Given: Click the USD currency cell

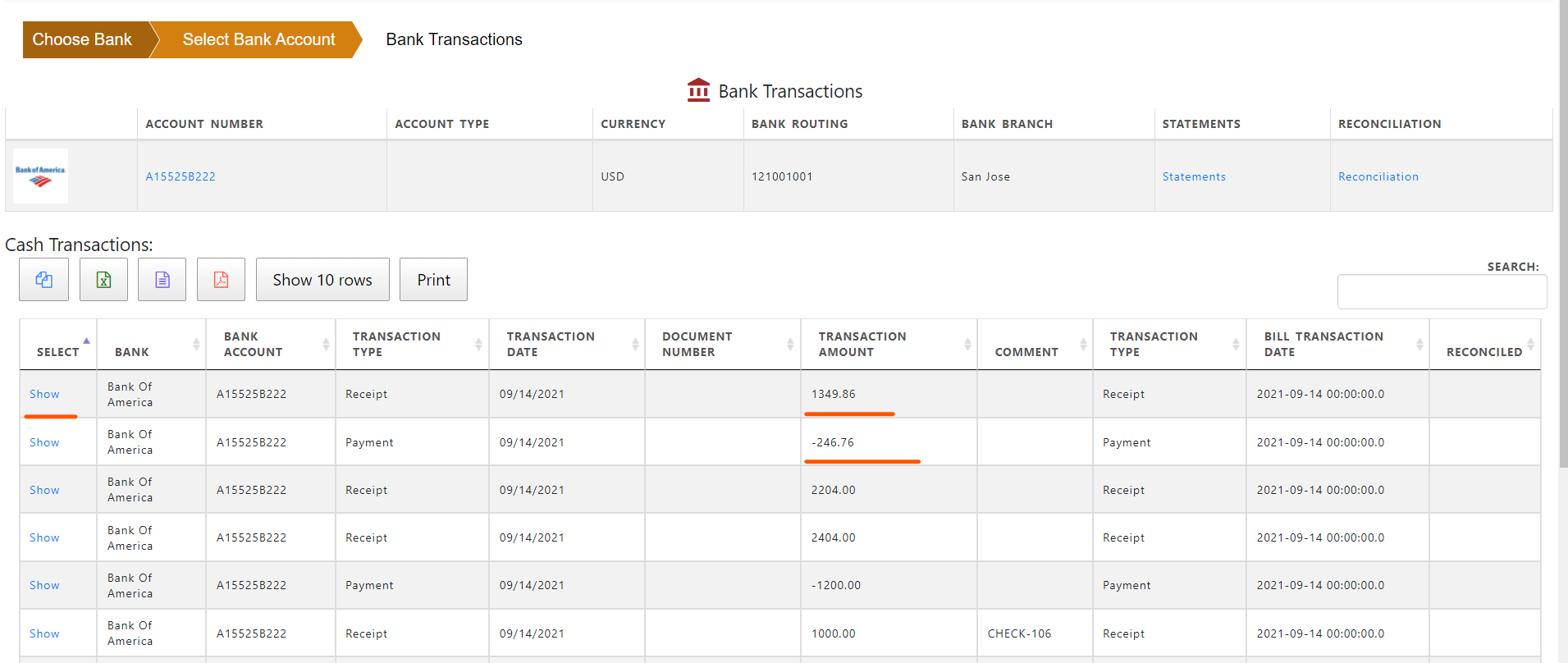Looking at the screenshot, I should coord(668,176).
